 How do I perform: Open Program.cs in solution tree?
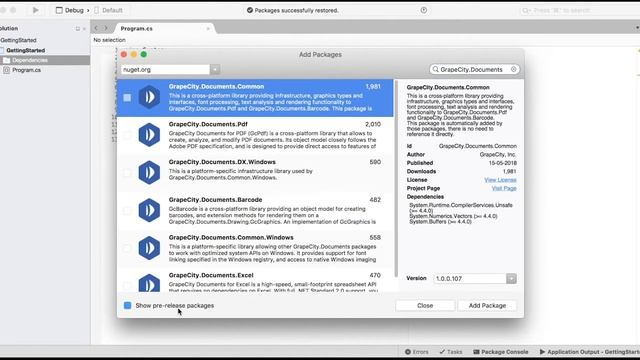(26, 70)
